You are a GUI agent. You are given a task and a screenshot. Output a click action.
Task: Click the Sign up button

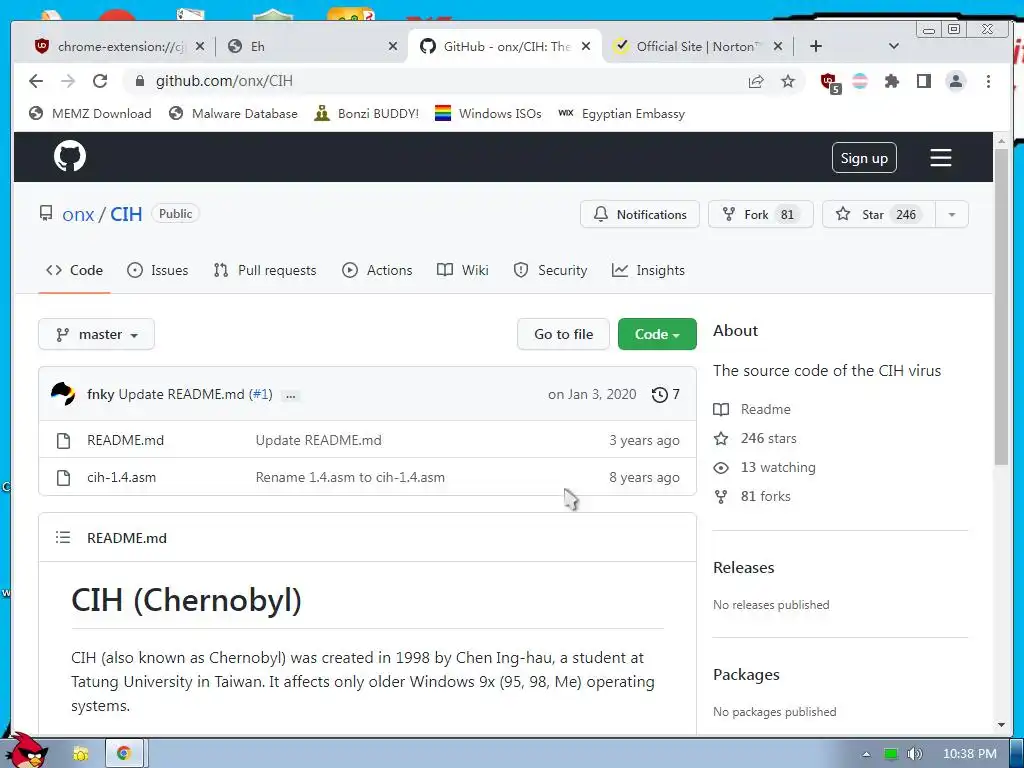864,158
